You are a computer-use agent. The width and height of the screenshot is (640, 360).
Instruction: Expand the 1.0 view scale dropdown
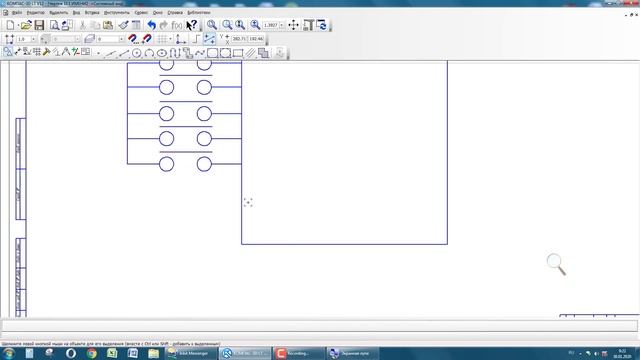(x=33, y=39)
